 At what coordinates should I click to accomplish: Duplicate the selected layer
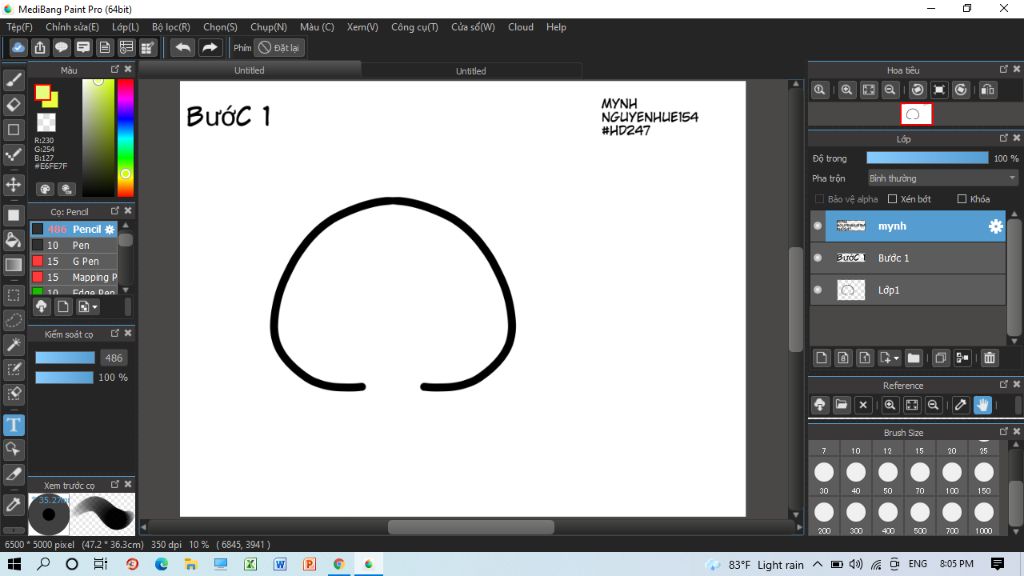click(x=940, y=358)
